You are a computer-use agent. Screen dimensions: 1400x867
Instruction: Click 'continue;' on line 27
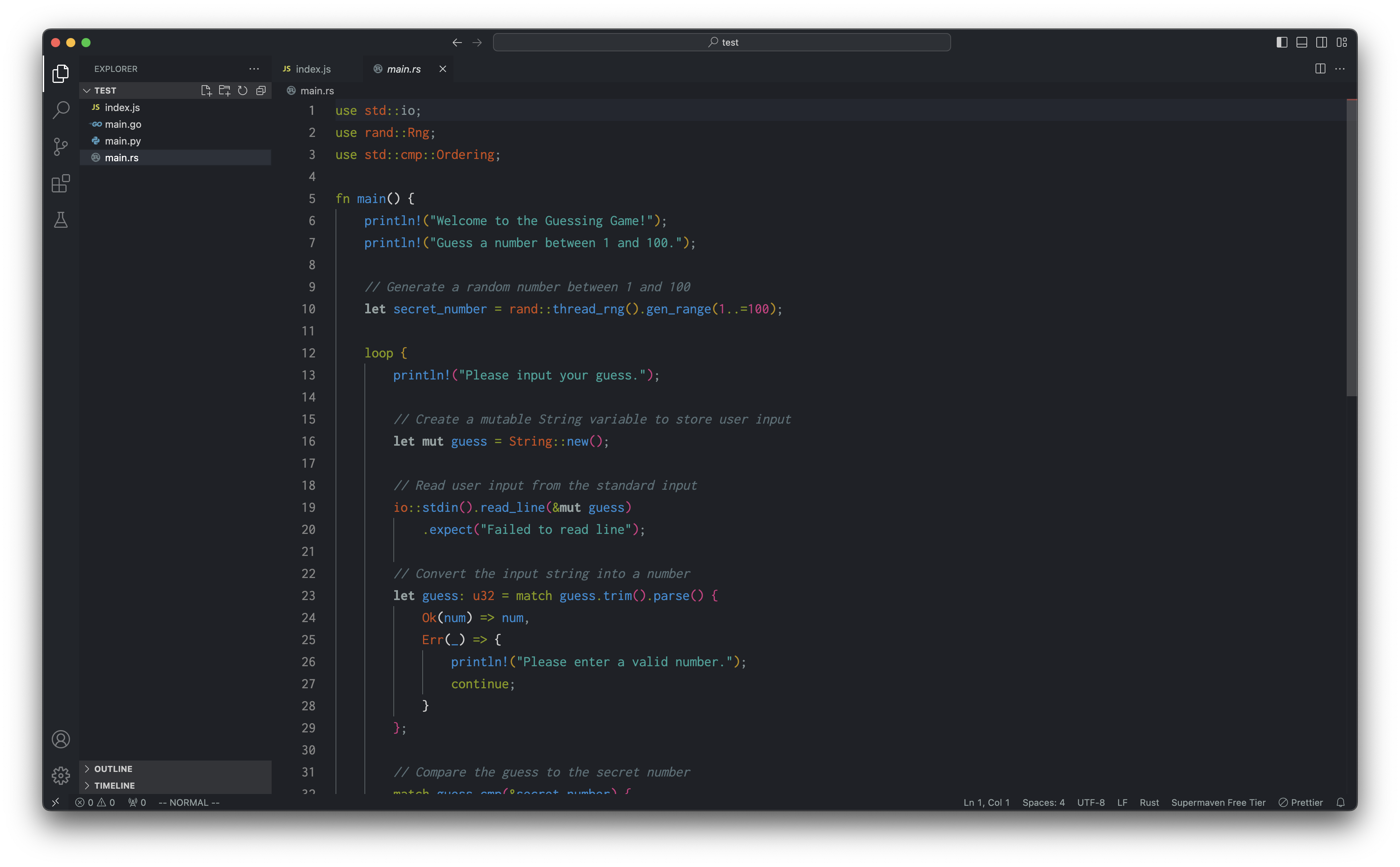[483, 684]
